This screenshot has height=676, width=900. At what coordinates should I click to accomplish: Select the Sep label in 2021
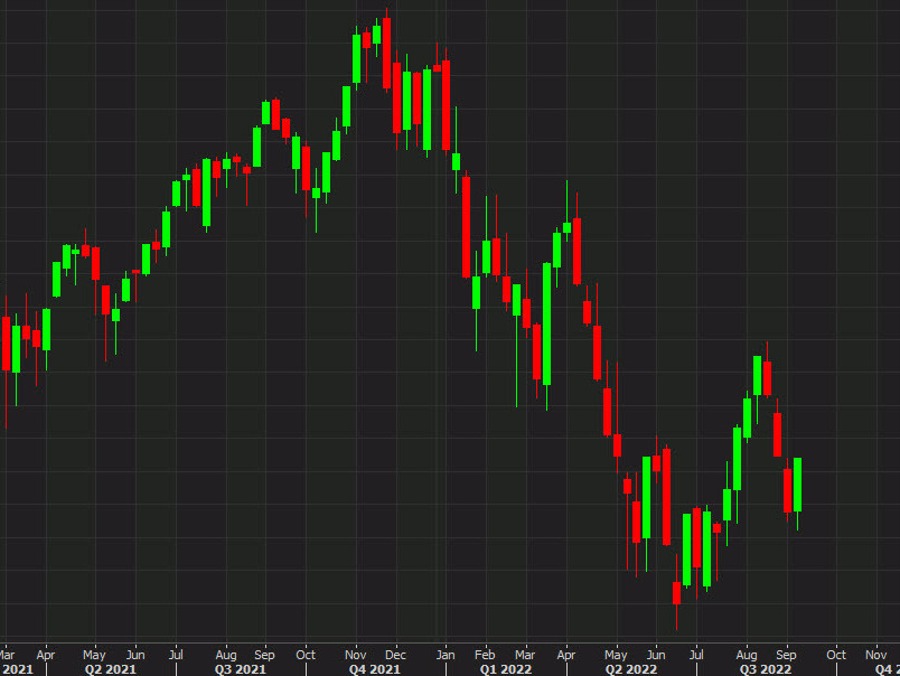pyautogui.click(x=265, y=655)
